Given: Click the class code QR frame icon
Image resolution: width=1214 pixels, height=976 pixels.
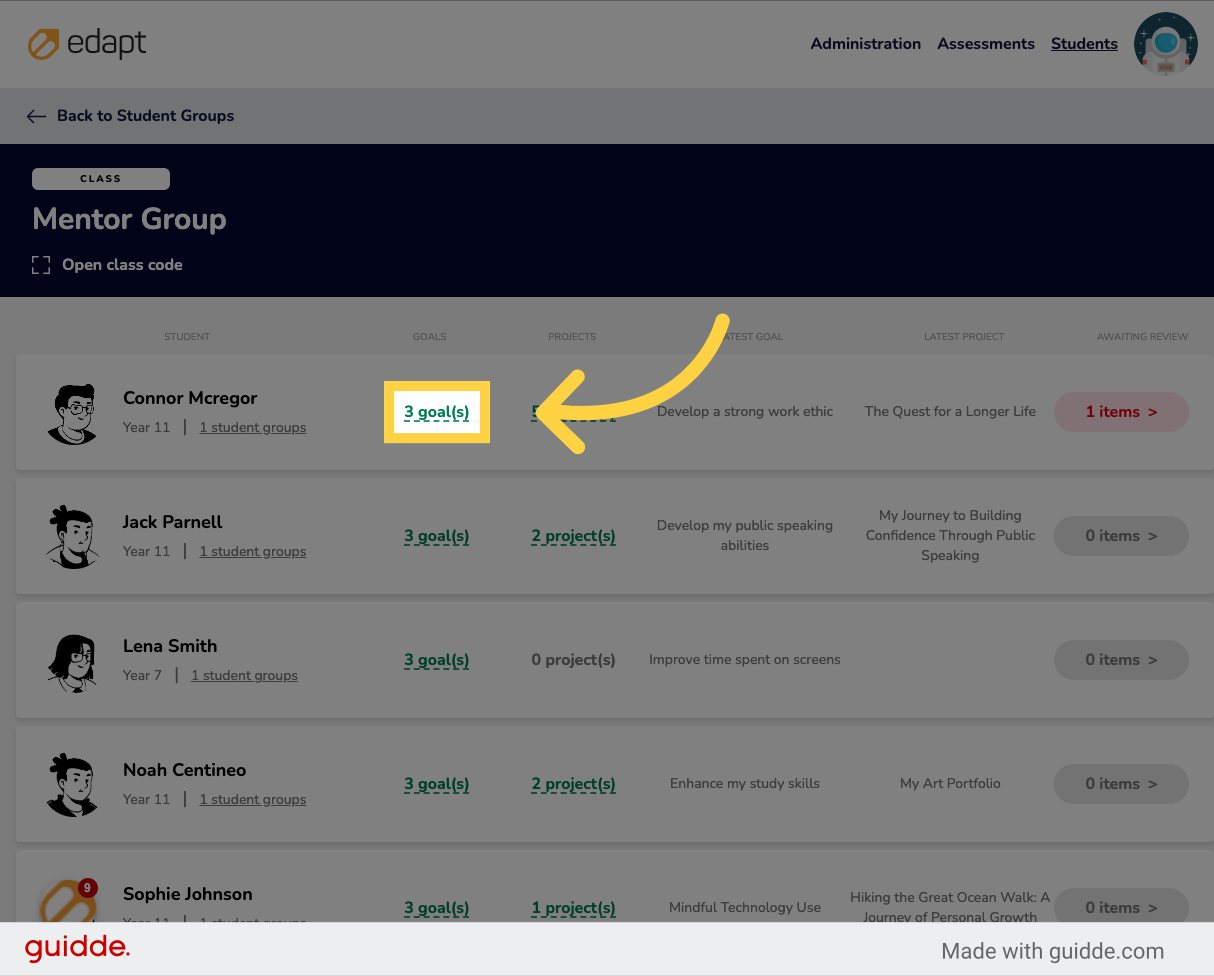Looking at the screenshot, I should tap(41, 265).
